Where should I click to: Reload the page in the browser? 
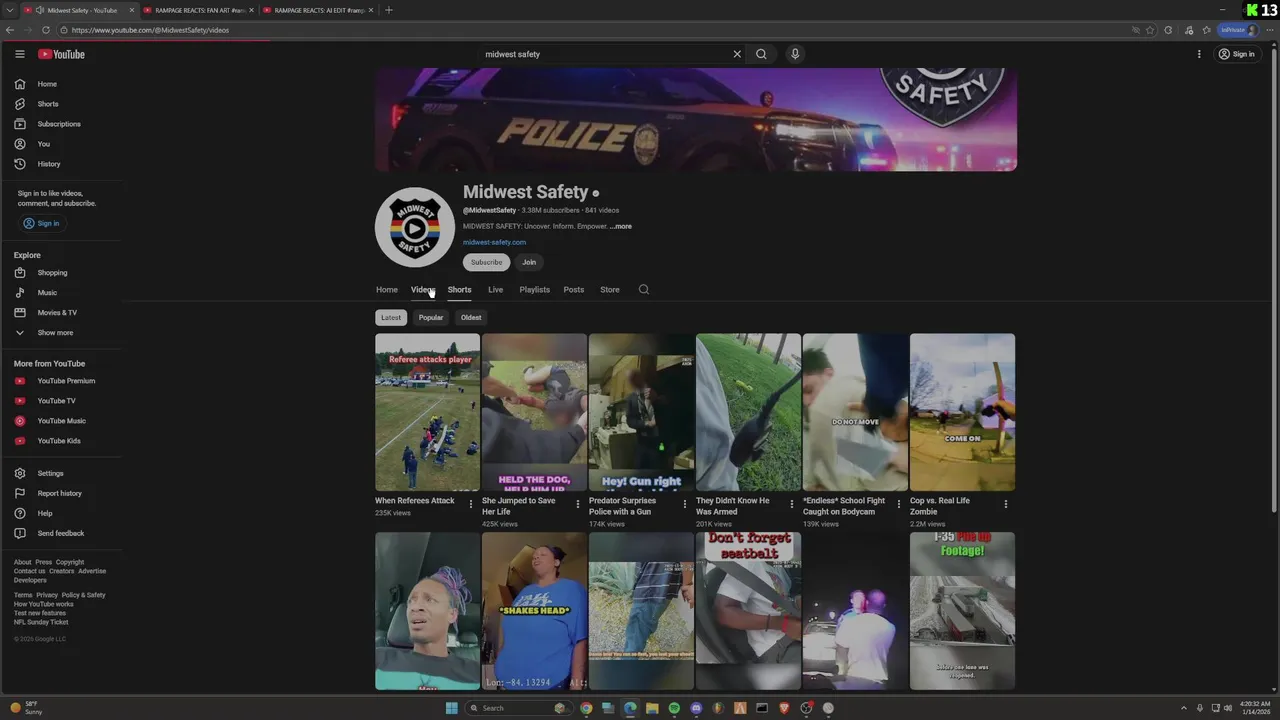[45, 30]
